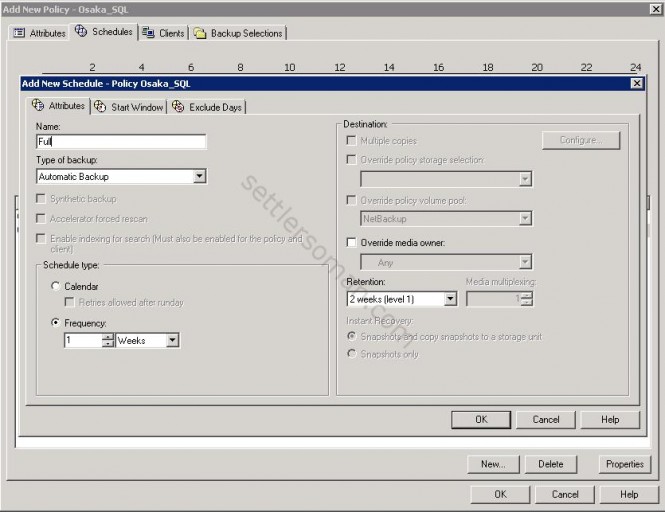Open the Type of backup dropdown
This screenshot has width=665, height=512.
pos(199,177)
